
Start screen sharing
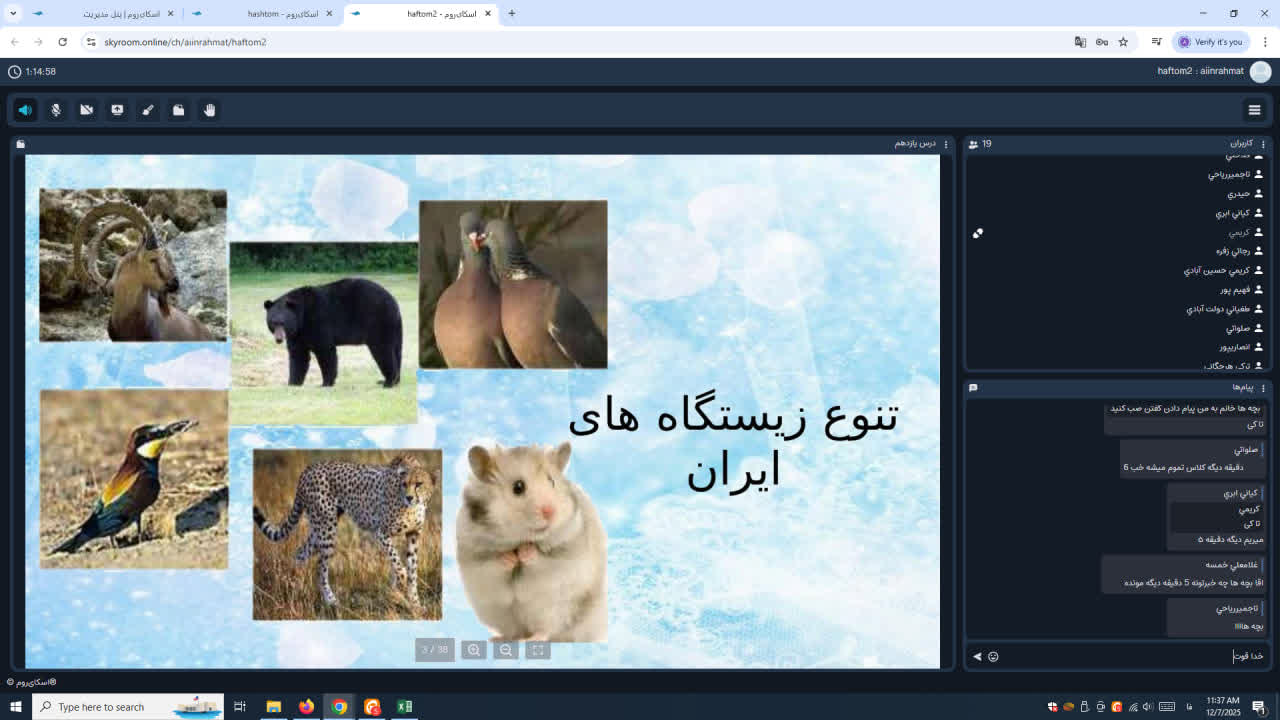(117, 110)
